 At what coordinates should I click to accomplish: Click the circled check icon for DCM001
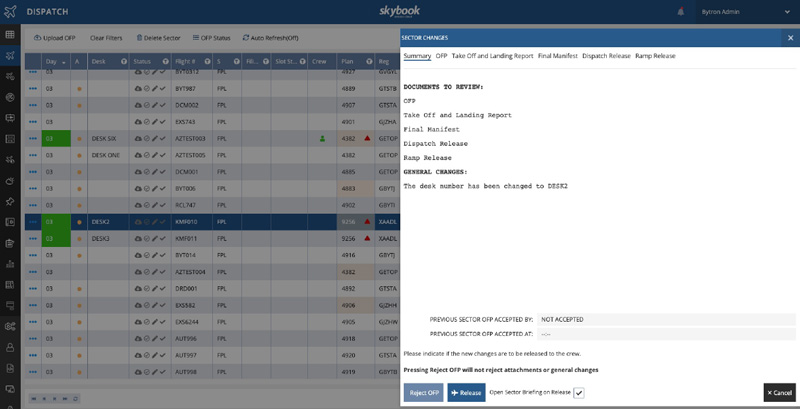[x=146, y=172]
